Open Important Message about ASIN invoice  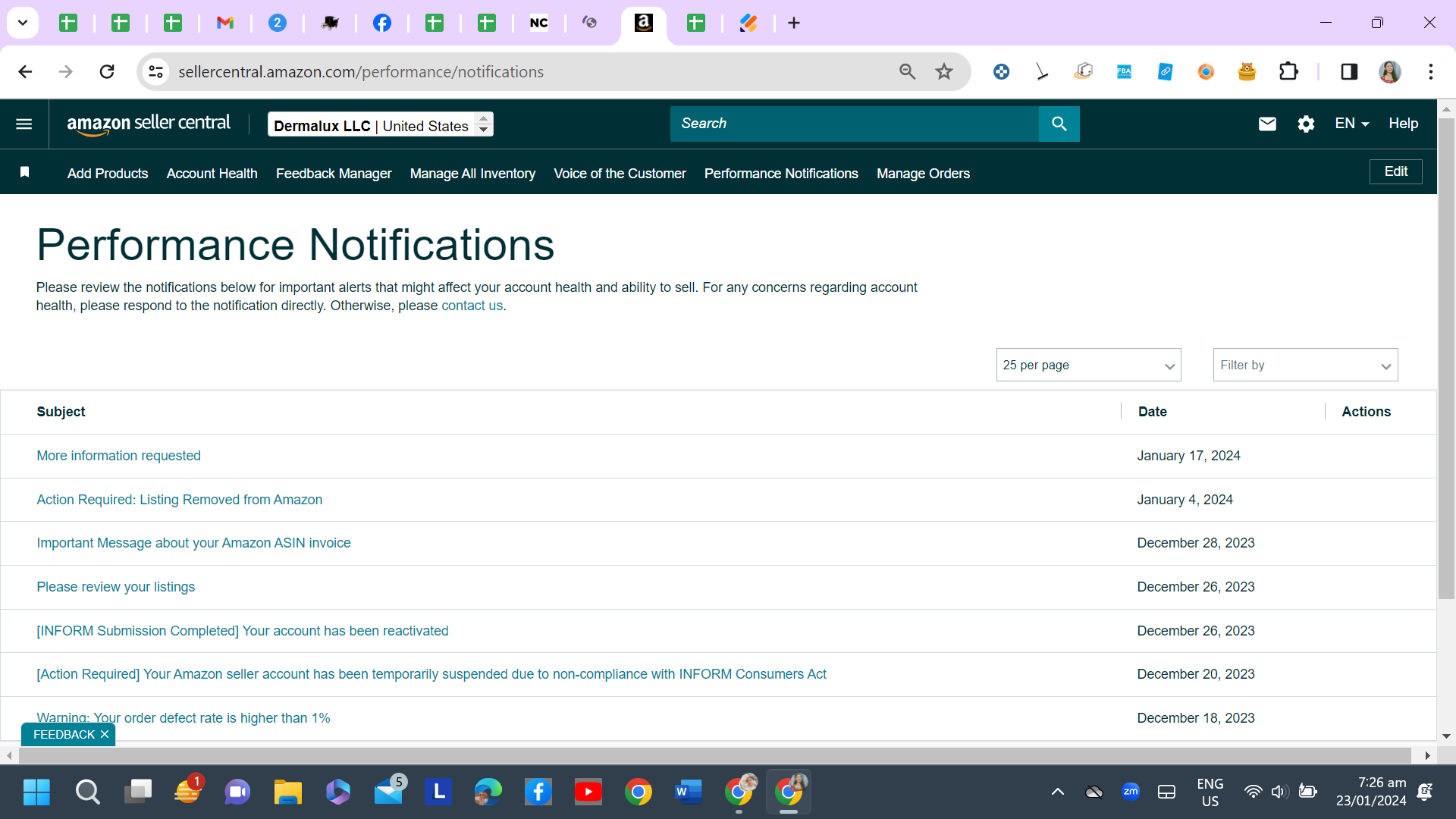coord(193,543)
